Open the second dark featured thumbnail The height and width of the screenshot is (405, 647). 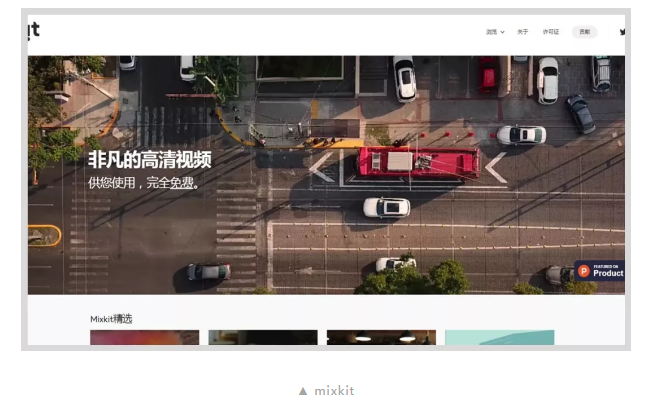coord(262,337)
